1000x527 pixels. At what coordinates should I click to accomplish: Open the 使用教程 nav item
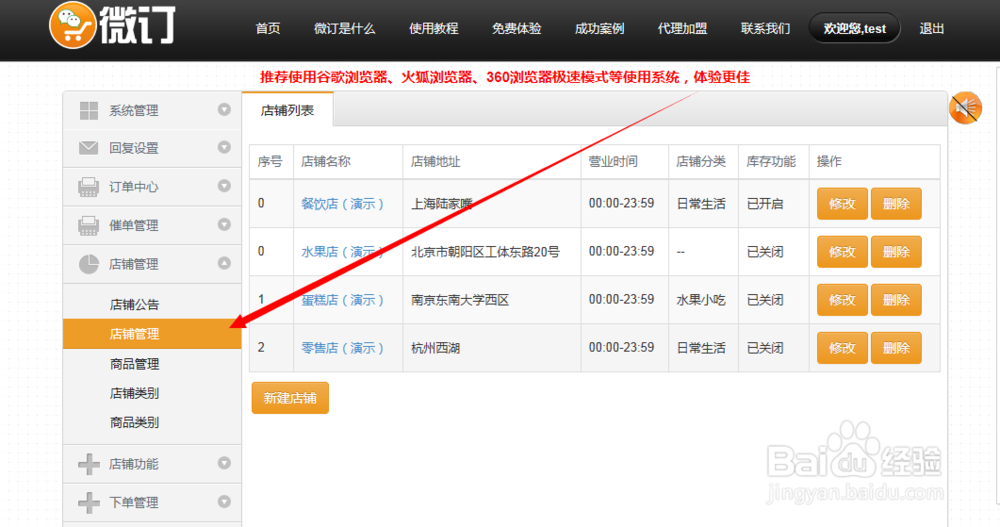tap(434, 29)
